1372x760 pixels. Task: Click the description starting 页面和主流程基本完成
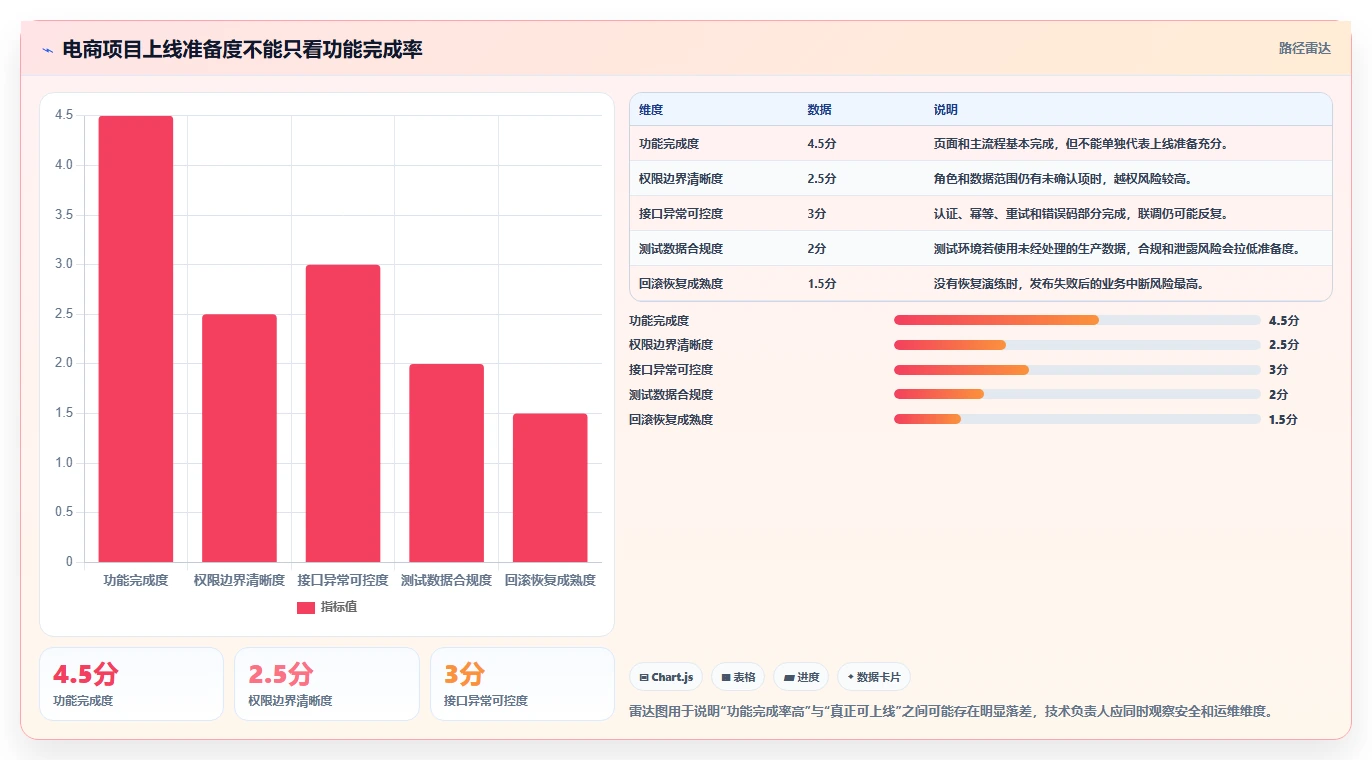click(x=1081, y=144)
